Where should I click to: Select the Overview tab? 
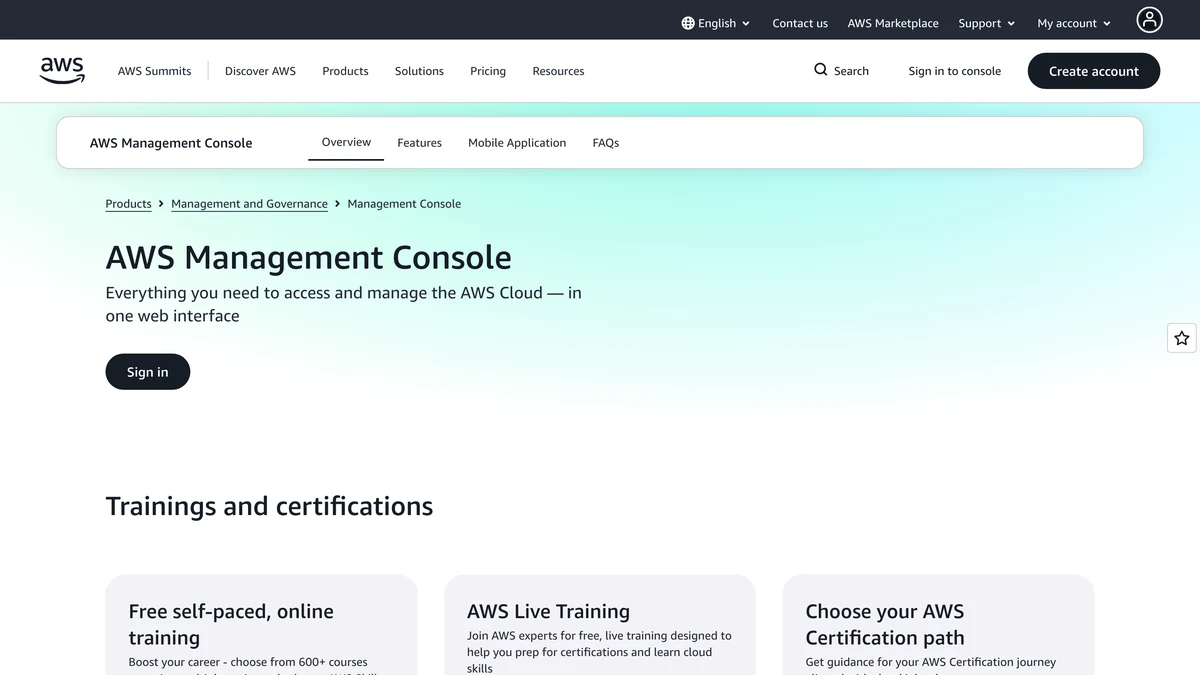click(346, 142)
